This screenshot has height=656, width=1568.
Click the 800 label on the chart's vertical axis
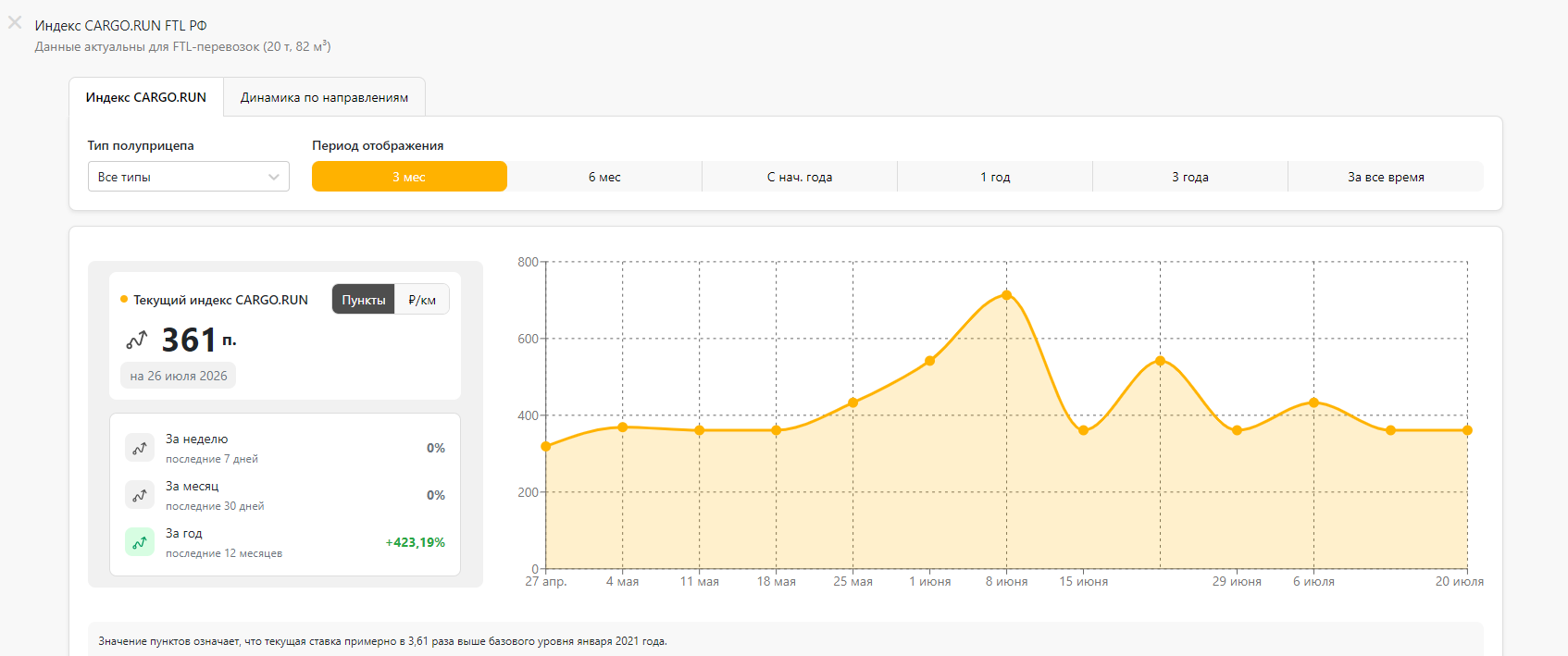[x=528, y=262]
